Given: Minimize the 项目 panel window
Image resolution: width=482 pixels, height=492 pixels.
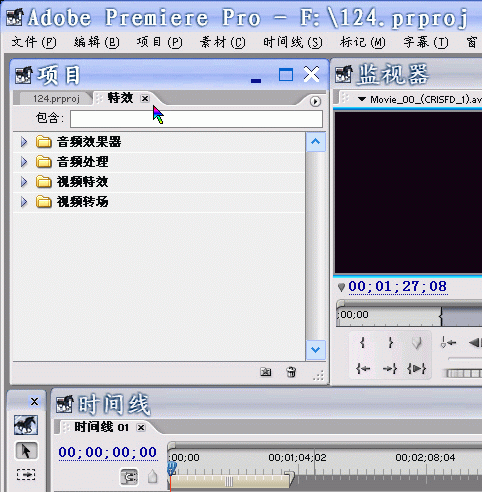Looking at the screenshot, I should (x=256, y=80).
